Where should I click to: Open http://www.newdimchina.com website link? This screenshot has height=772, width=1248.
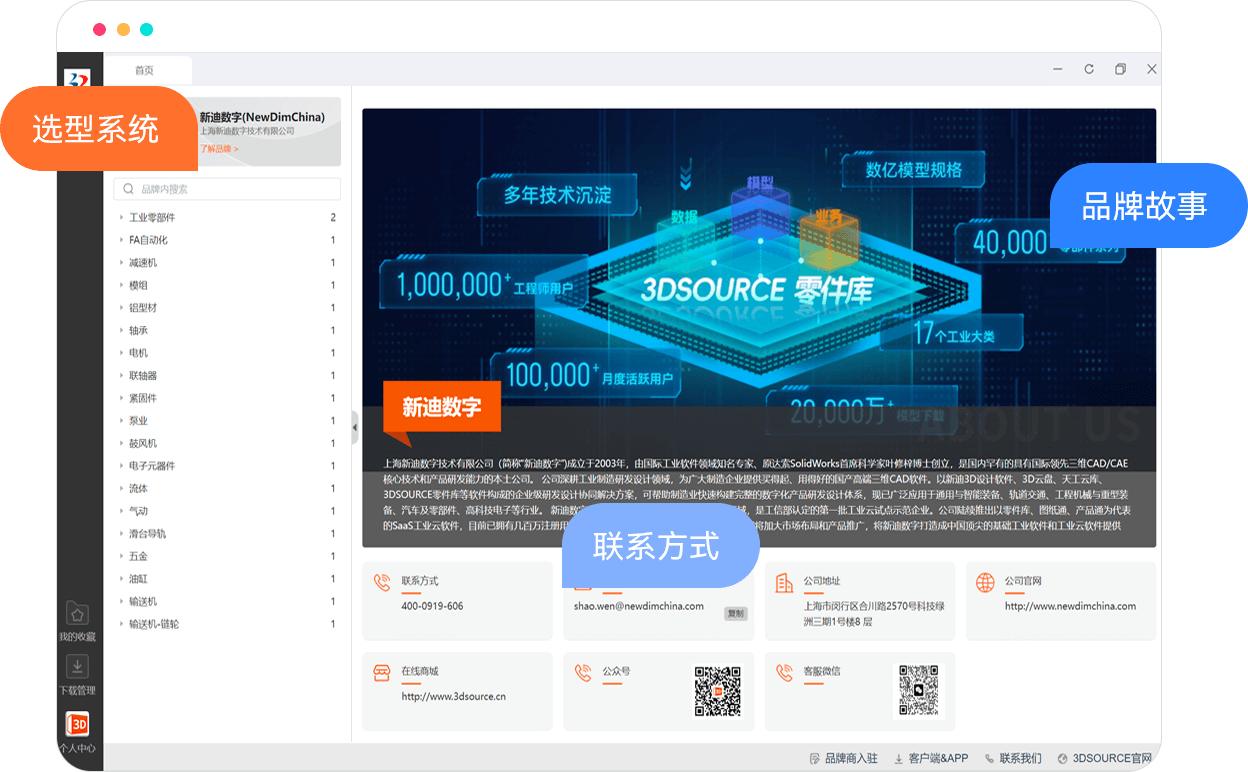click(x=1070, y=606)
